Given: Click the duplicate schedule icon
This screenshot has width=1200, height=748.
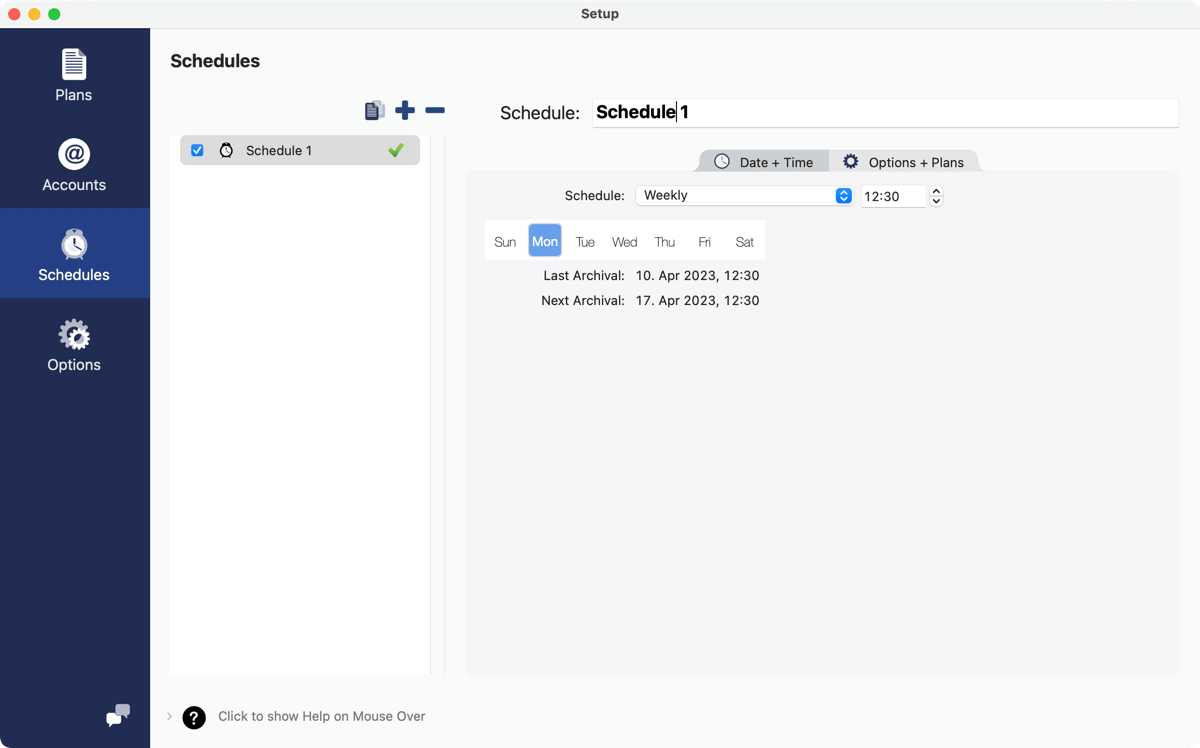Looking at the screenshot, I should point(375,110).
